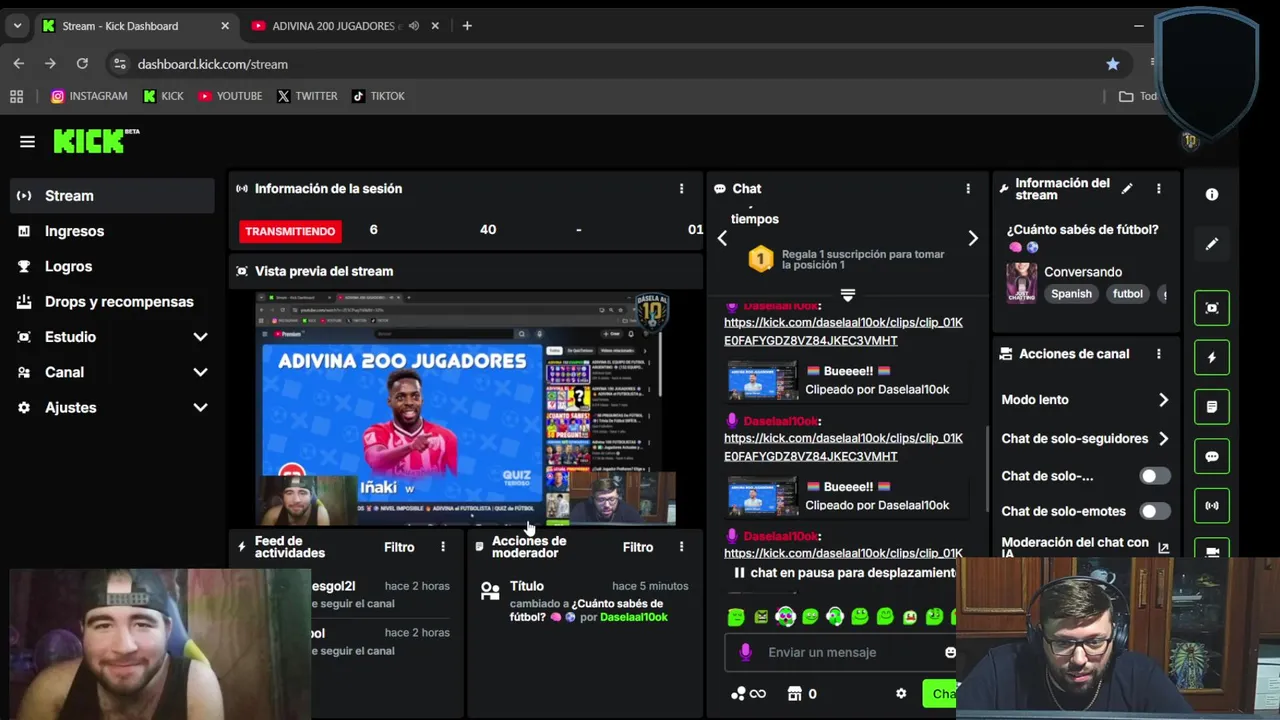Toggle the chat bubble icon in the right toolbar

click(1212, 456)
